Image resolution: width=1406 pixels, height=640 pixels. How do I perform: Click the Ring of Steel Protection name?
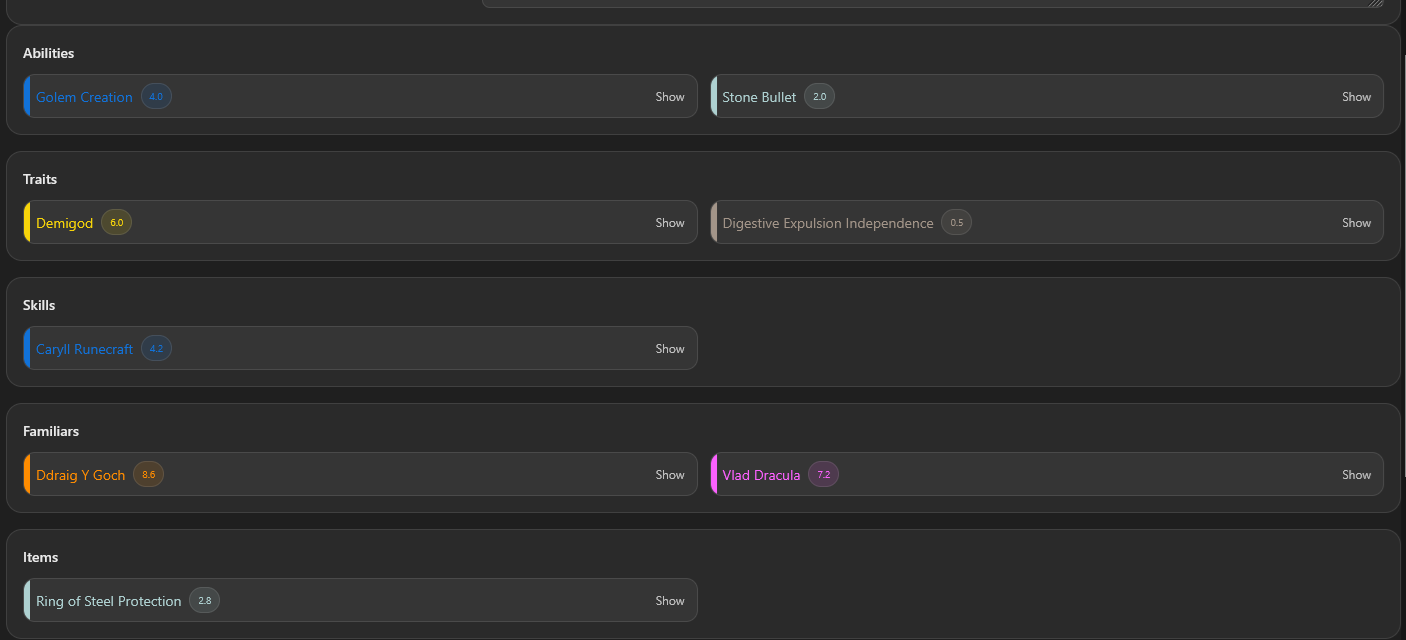[108, 601]
